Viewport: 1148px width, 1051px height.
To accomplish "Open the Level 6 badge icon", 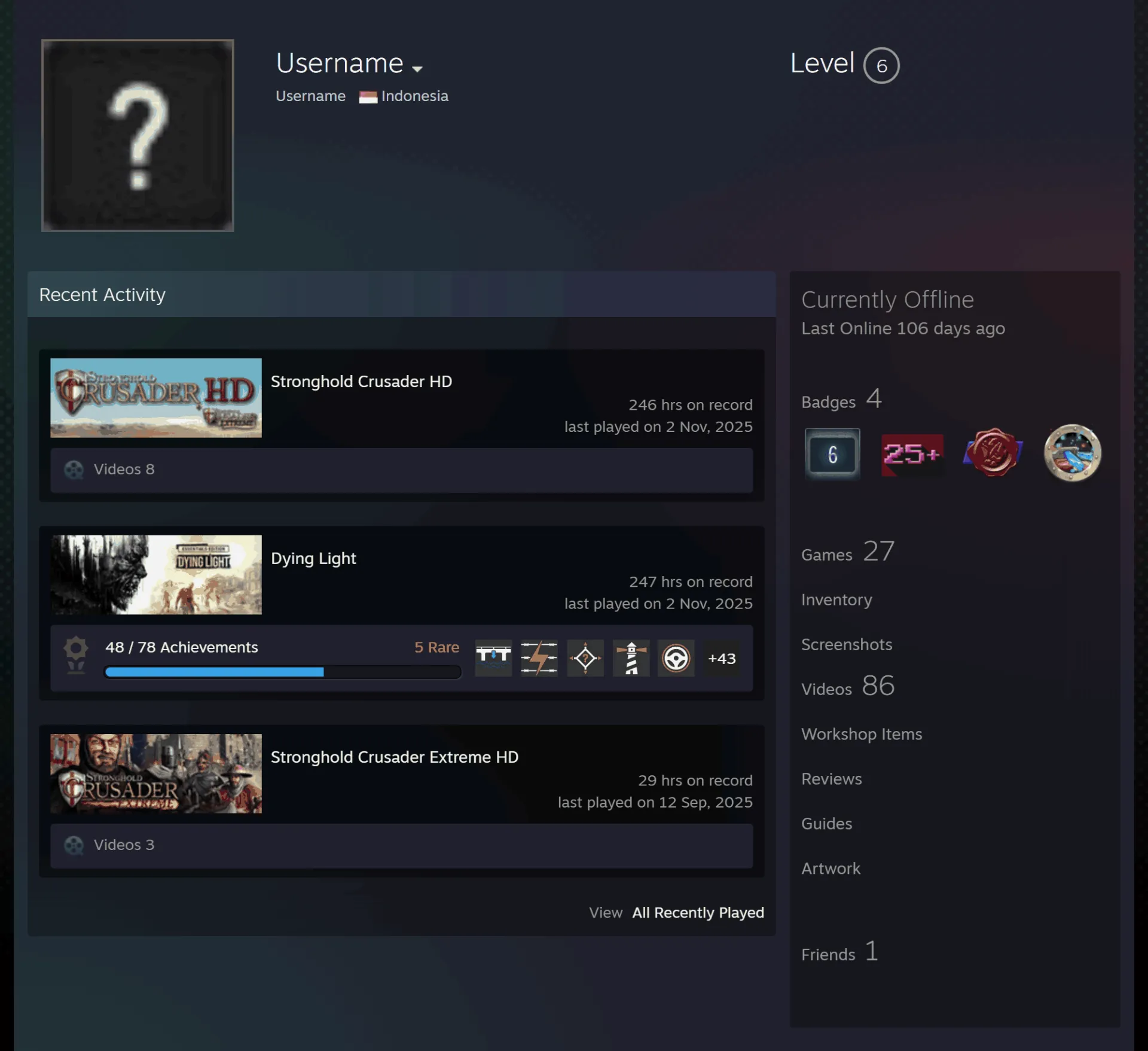I will [x=832, y=454].
